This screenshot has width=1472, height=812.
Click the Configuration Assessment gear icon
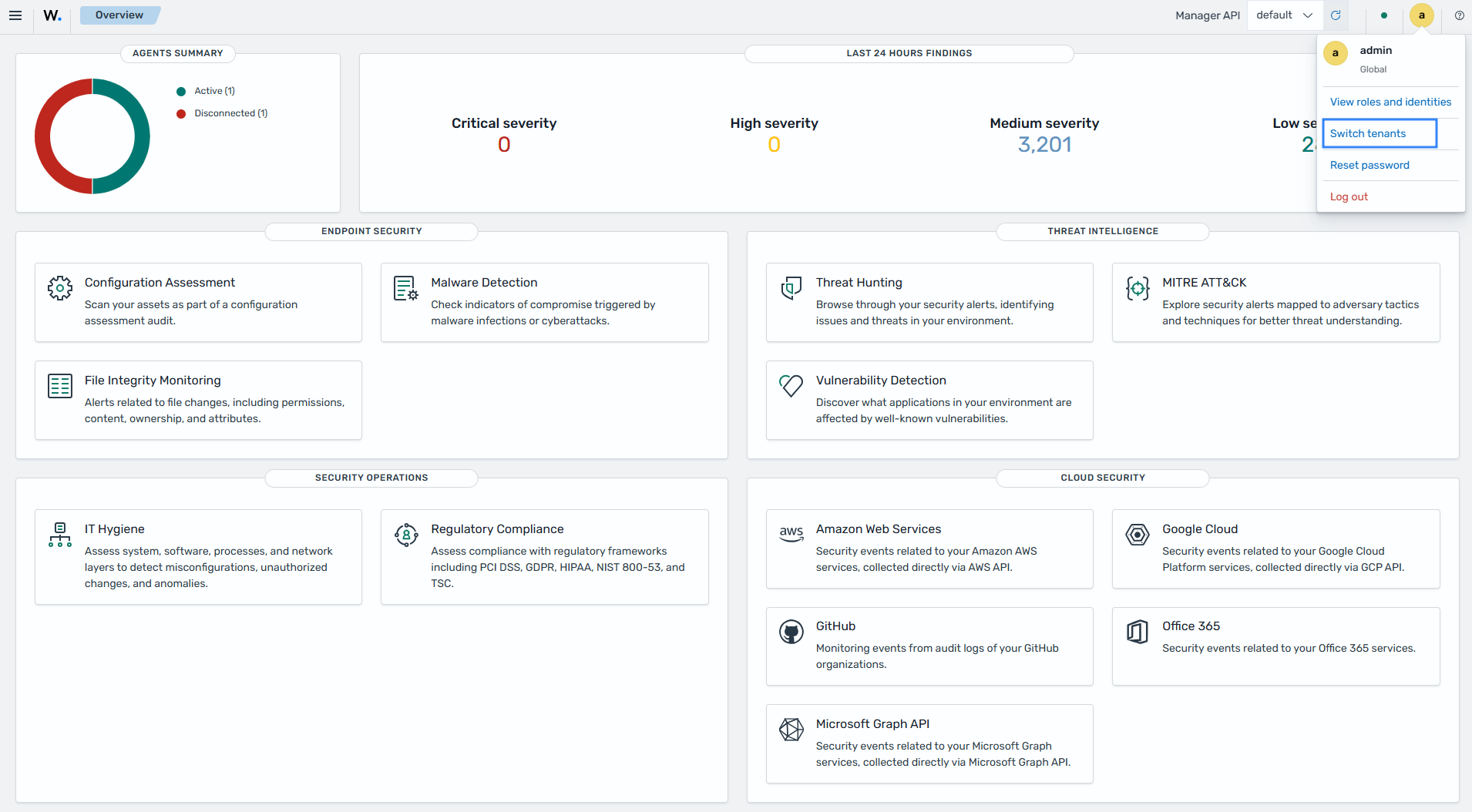tap(60, 288)
